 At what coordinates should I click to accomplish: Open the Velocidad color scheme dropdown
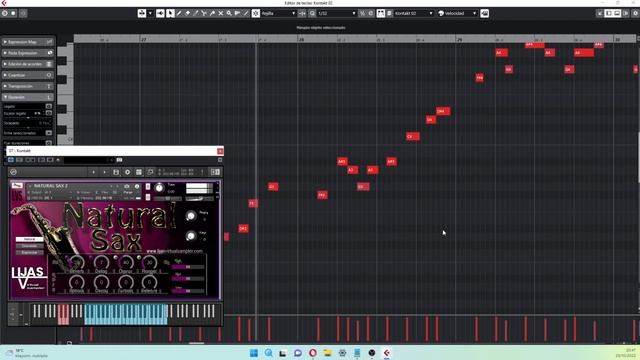(x=457, y=13)
